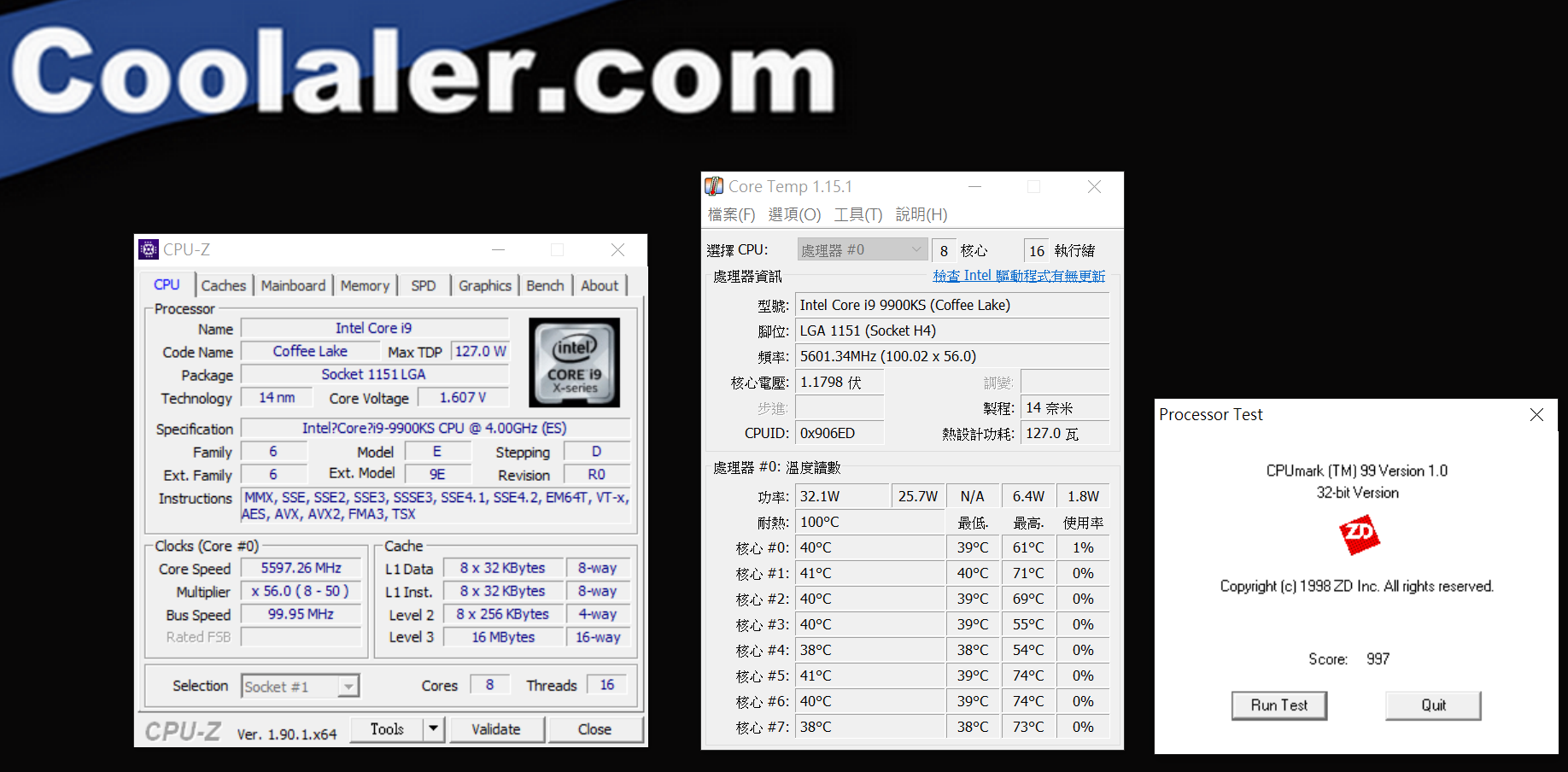
Task: Click the Instructions field in CPU-Z
Action: (436, 506)
